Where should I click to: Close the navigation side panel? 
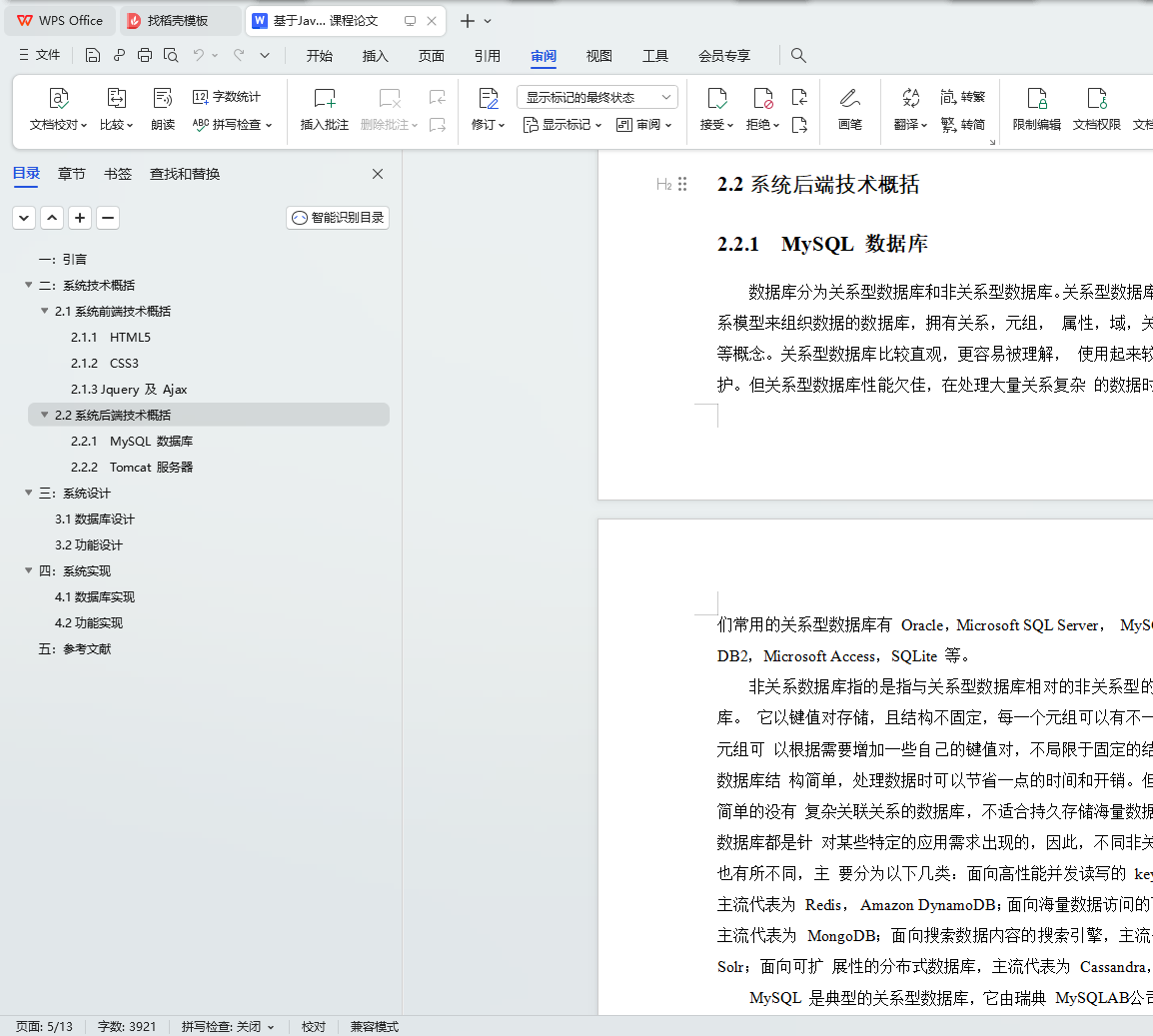coord(378,174)
